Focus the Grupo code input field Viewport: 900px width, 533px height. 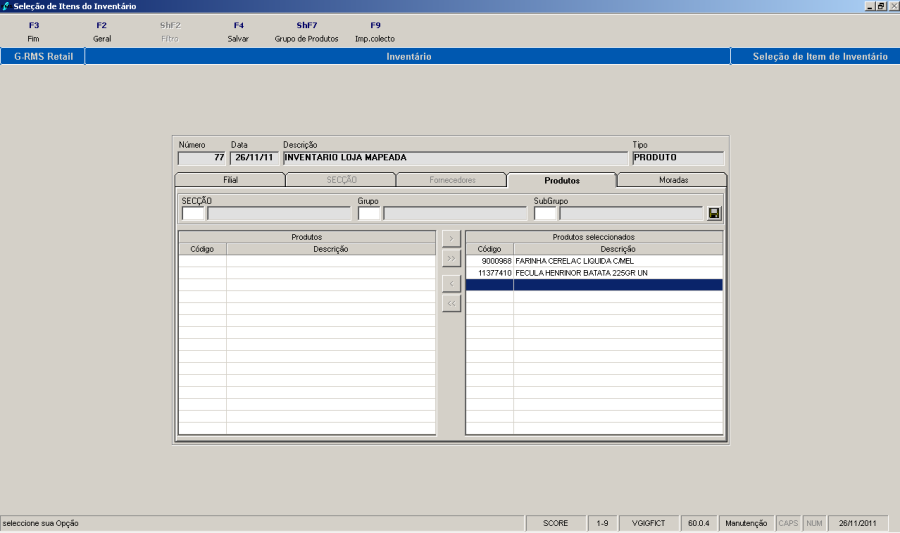[369, 213]
